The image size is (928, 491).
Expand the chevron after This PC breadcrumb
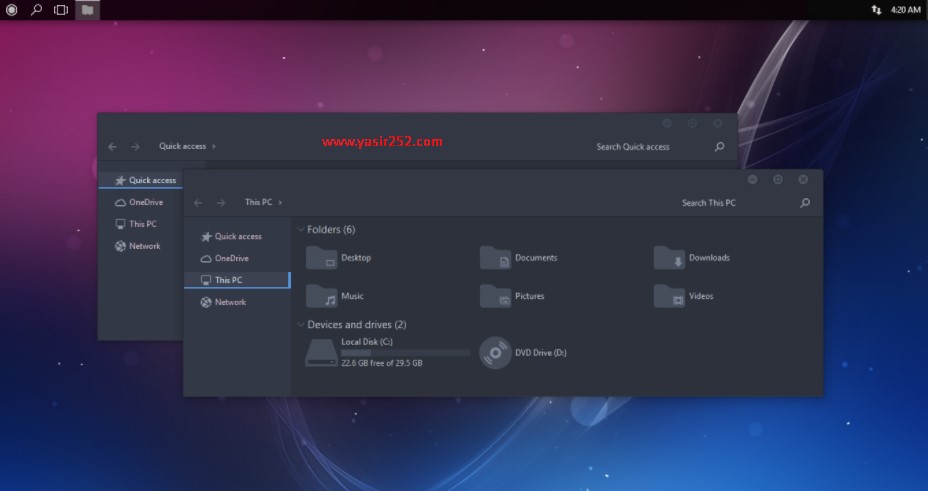click(x=280, y=202)
